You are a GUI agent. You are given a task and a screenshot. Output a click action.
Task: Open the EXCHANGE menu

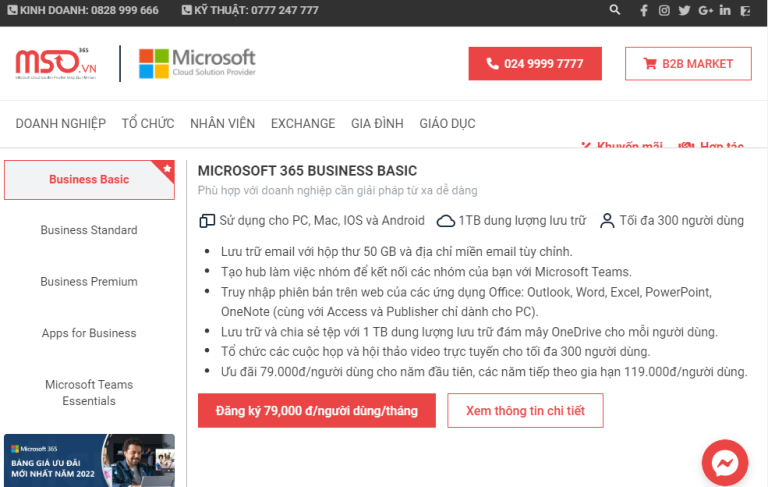(x=303, y=123)
